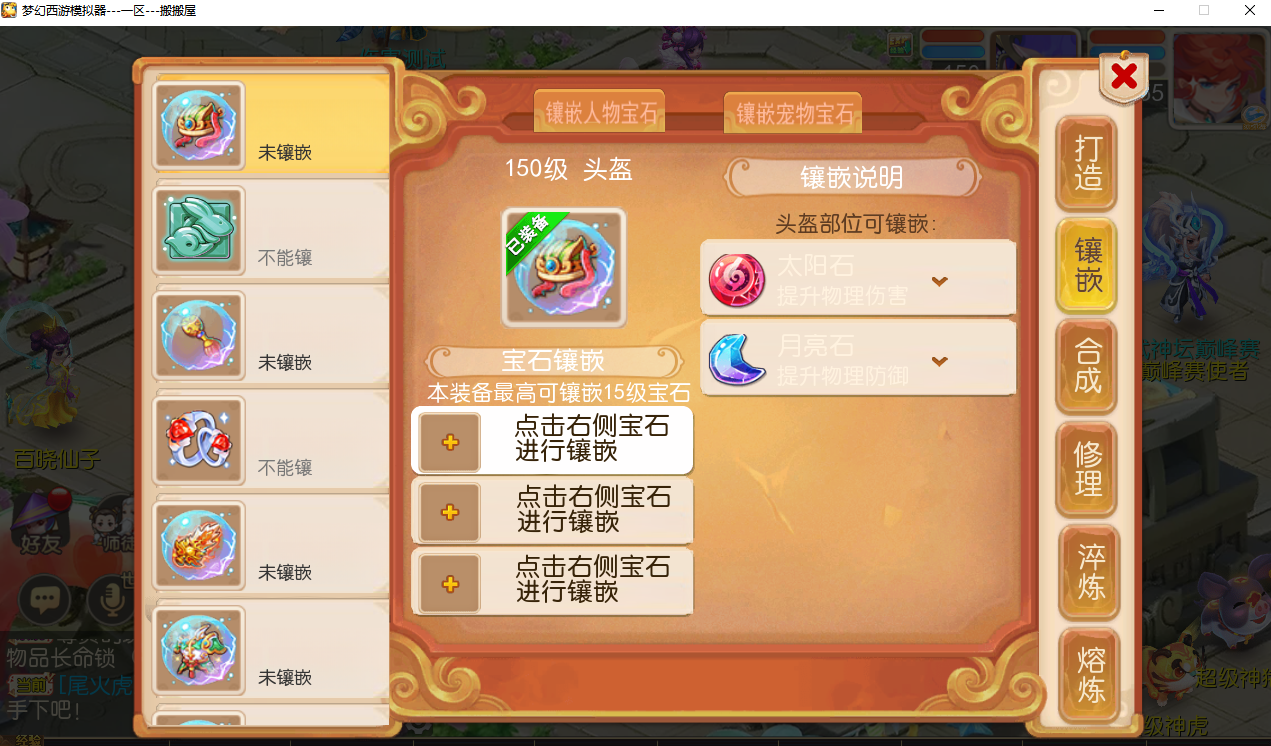This screenshot has height=746, width=1271.
Task: Switch to 镶嵌宠物宝石 tab
Action: click(795, 113)
